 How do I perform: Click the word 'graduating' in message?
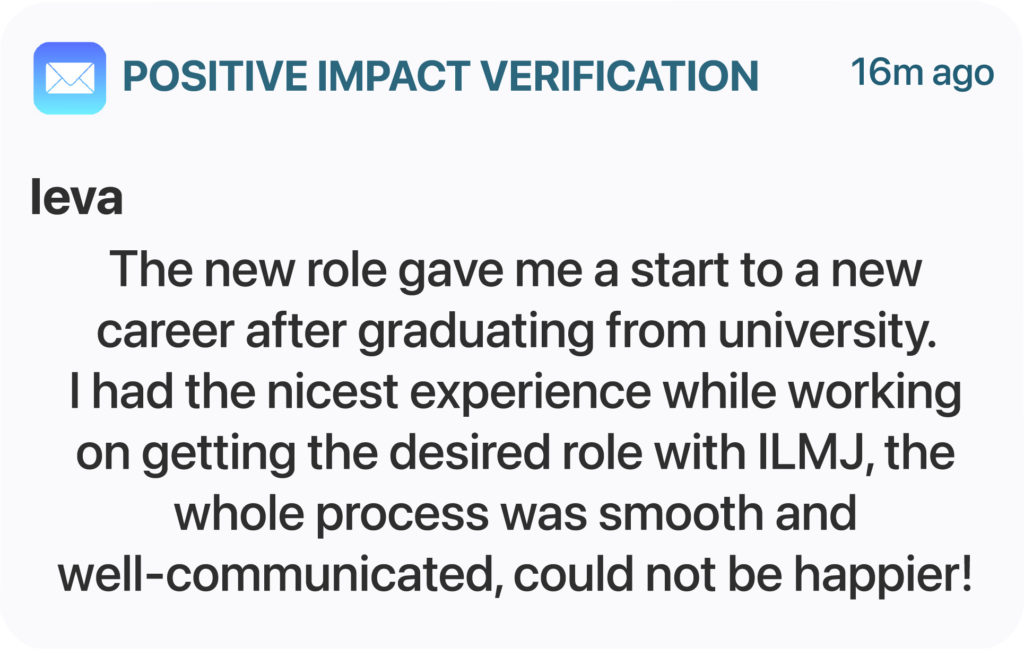[476, 332]
